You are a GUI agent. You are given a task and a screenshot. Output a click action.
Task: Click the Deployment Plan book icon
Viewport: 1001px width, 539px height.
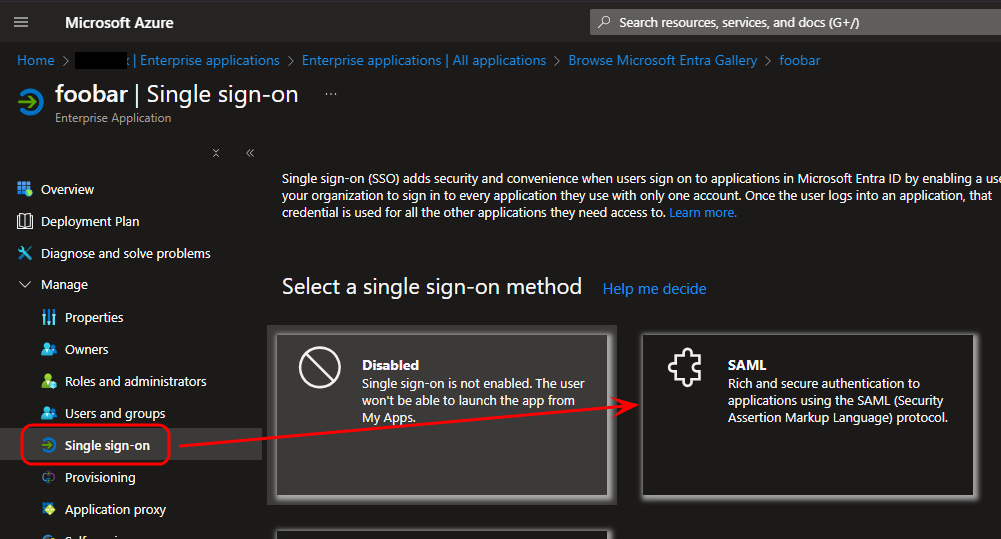(25, 221)
